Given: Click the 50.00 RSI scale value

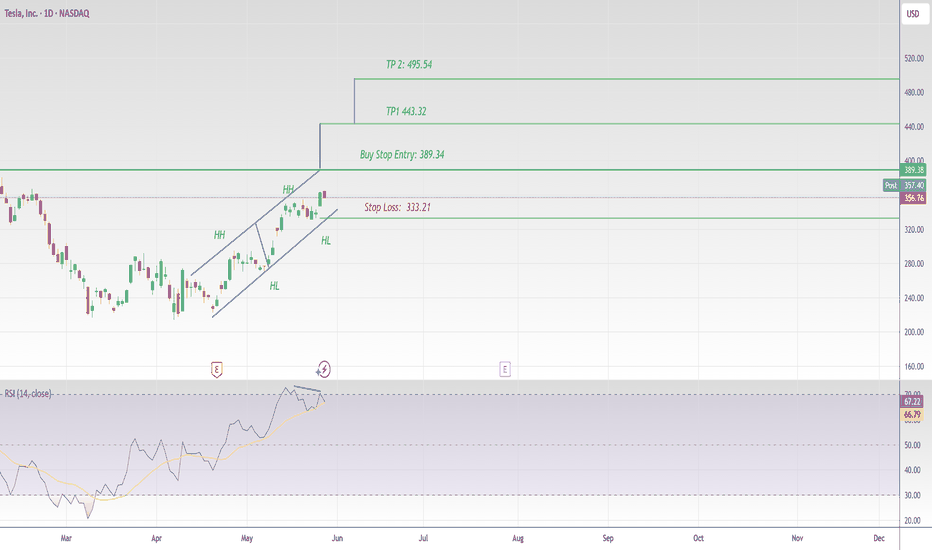Looking at the screenshot, I should (x=912, y=445).
